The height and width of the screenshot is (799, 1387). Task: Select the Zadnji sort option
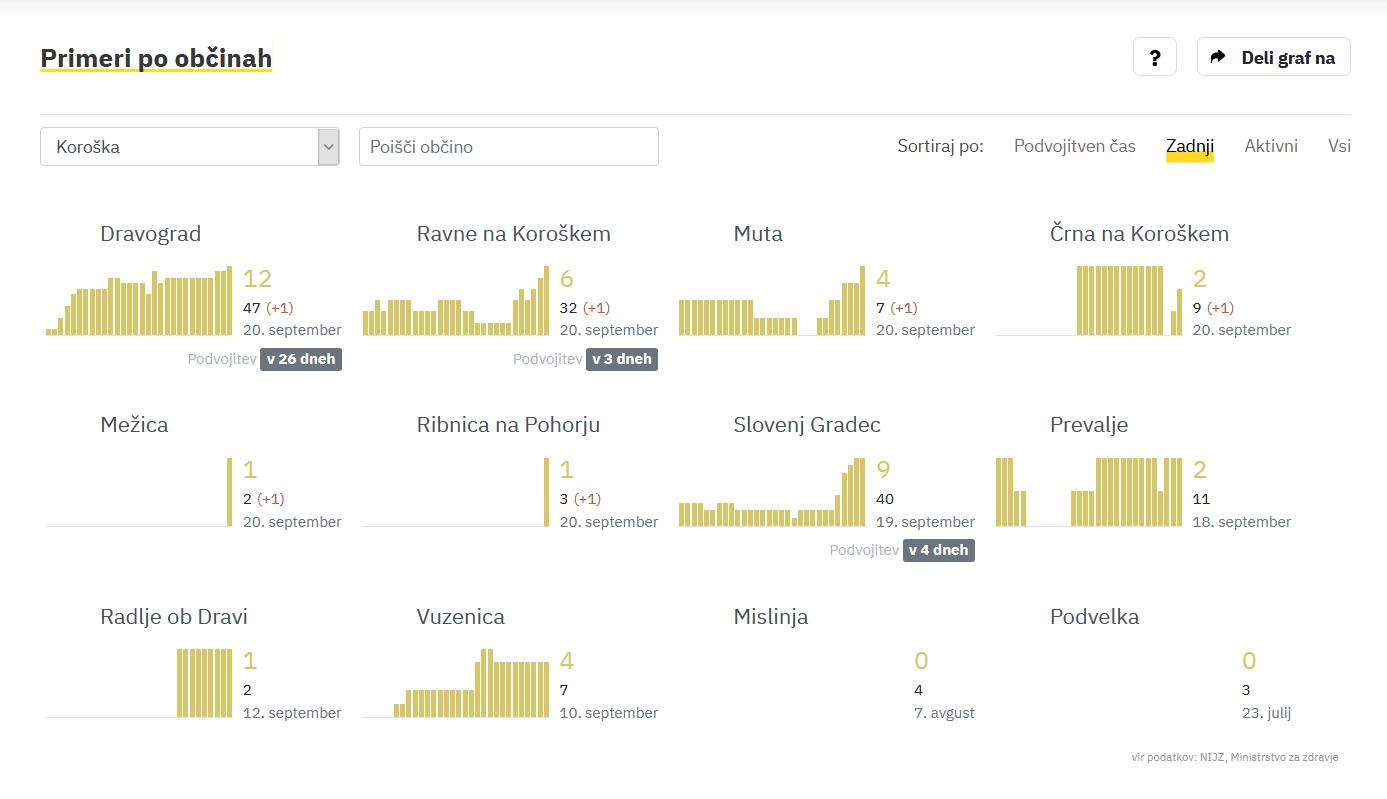pyautogui.click(x=1189, y=146)
